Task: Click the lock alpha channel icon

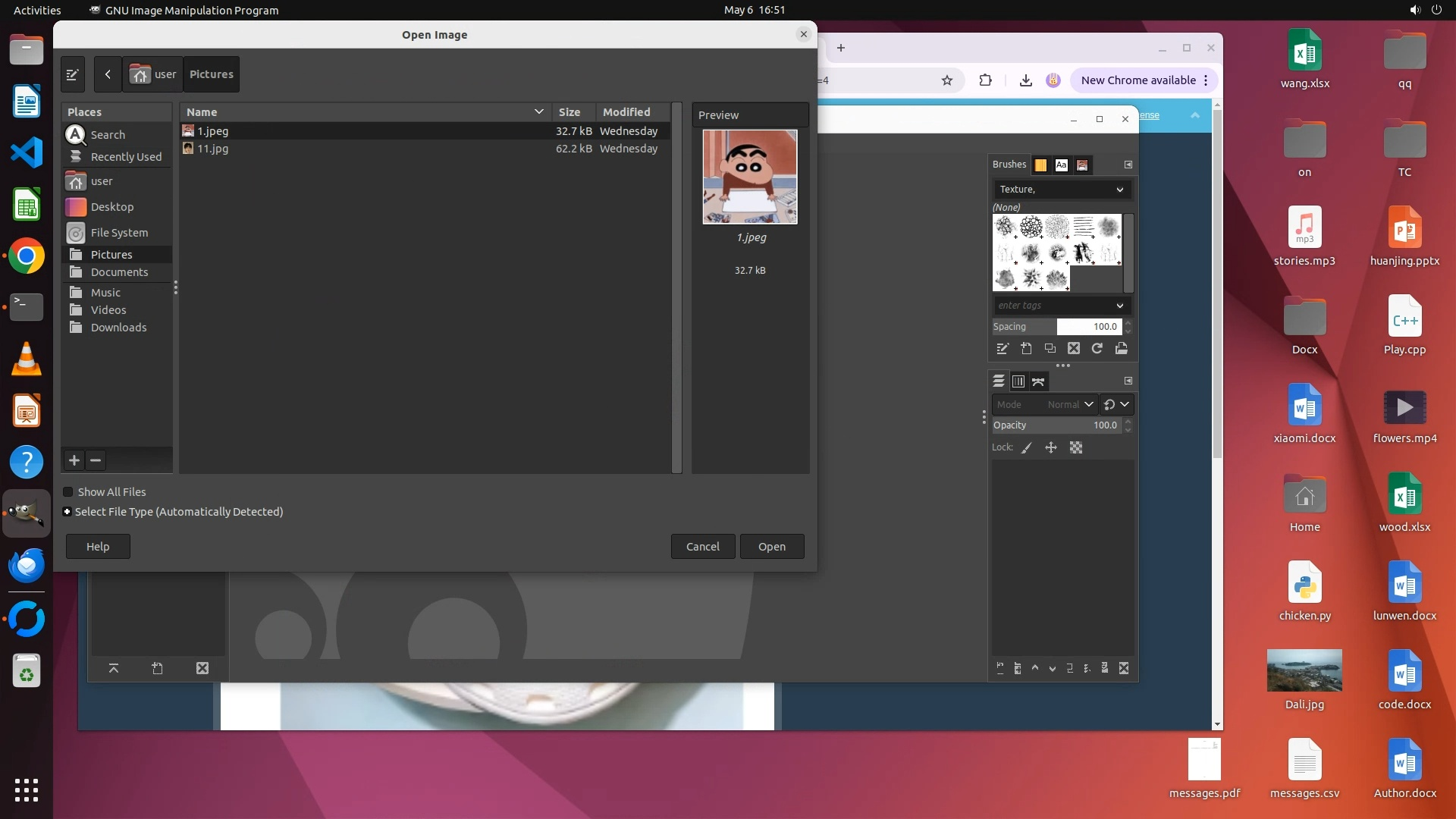Action: pos(1075,448)
